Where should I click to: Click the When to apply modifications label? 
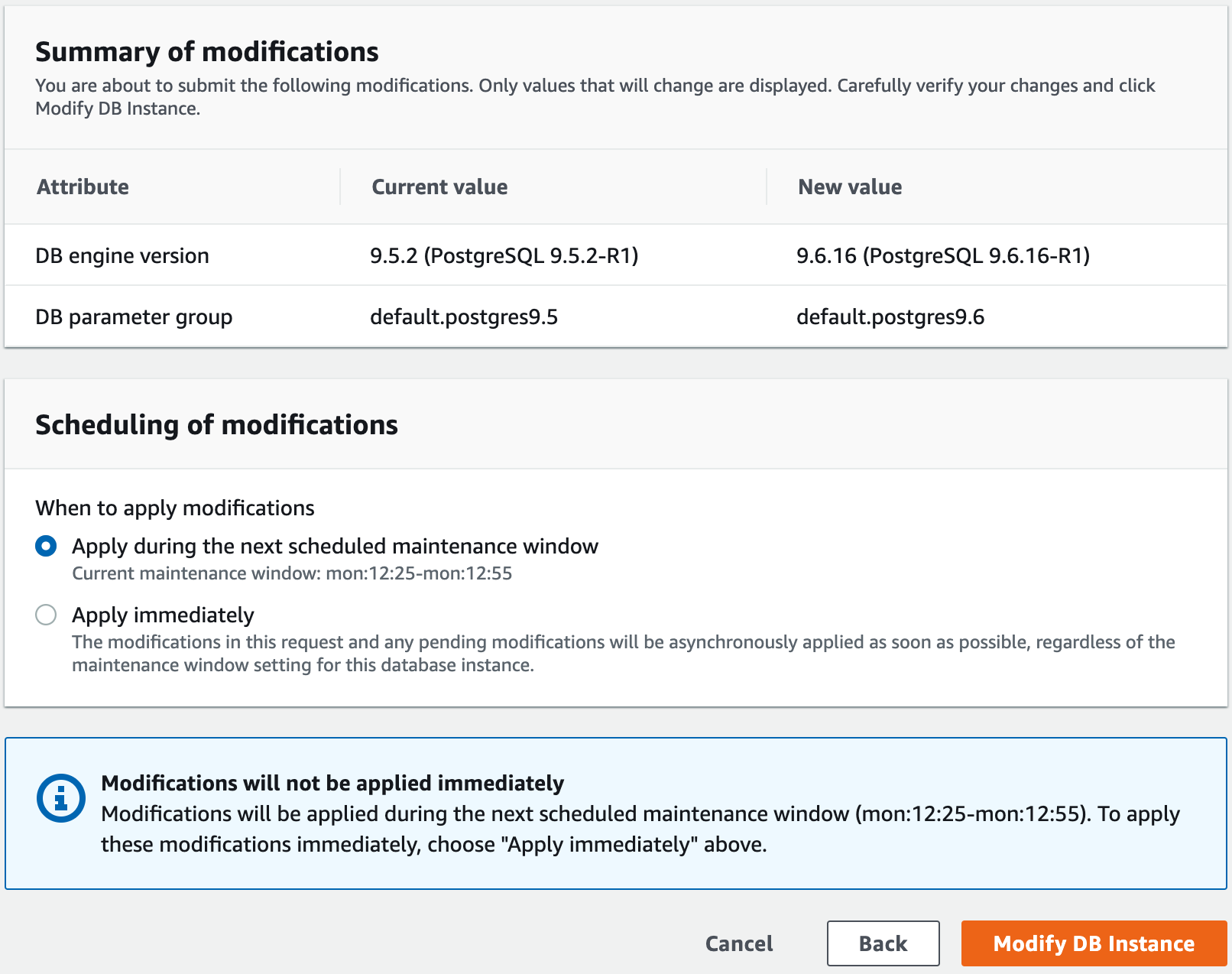pyautogui.click(x=175, y=508)
